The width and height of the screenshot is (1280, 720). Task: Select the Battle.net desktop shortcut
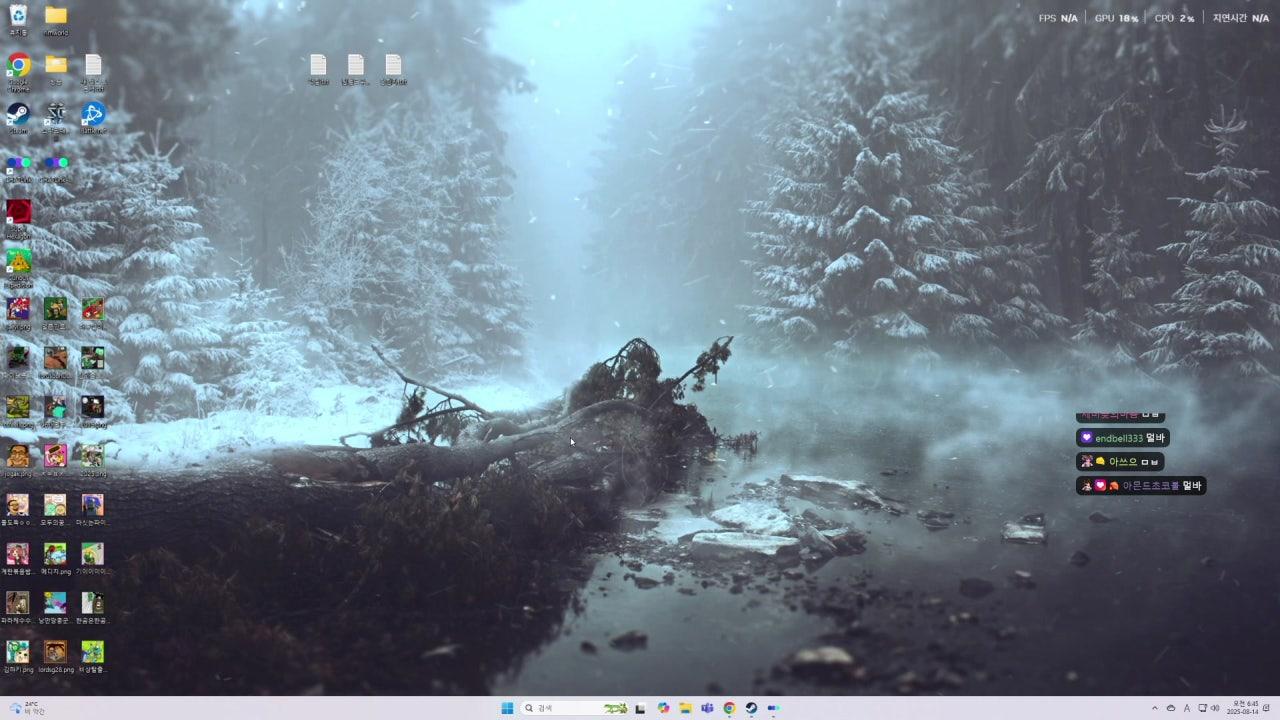(x=93, y=118)
